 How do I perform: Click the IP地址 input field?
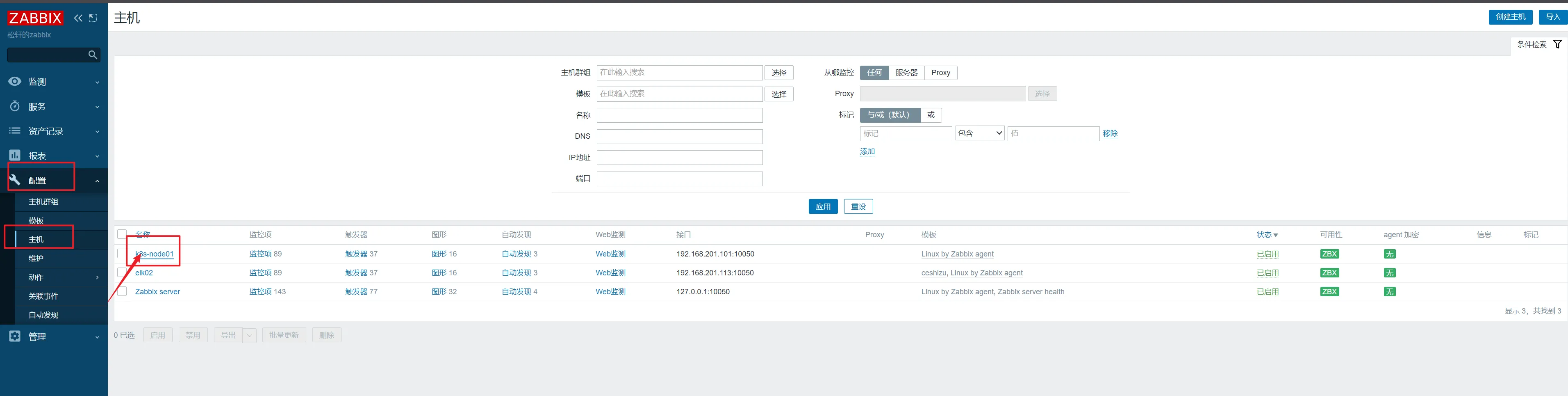pos(679,158)
